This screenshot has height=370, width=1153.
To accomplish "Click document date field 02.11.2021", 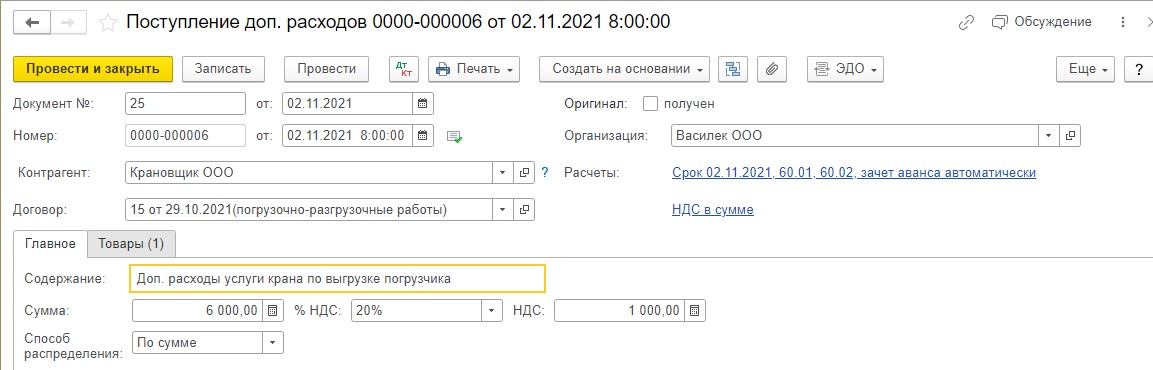I will (347, 104).
